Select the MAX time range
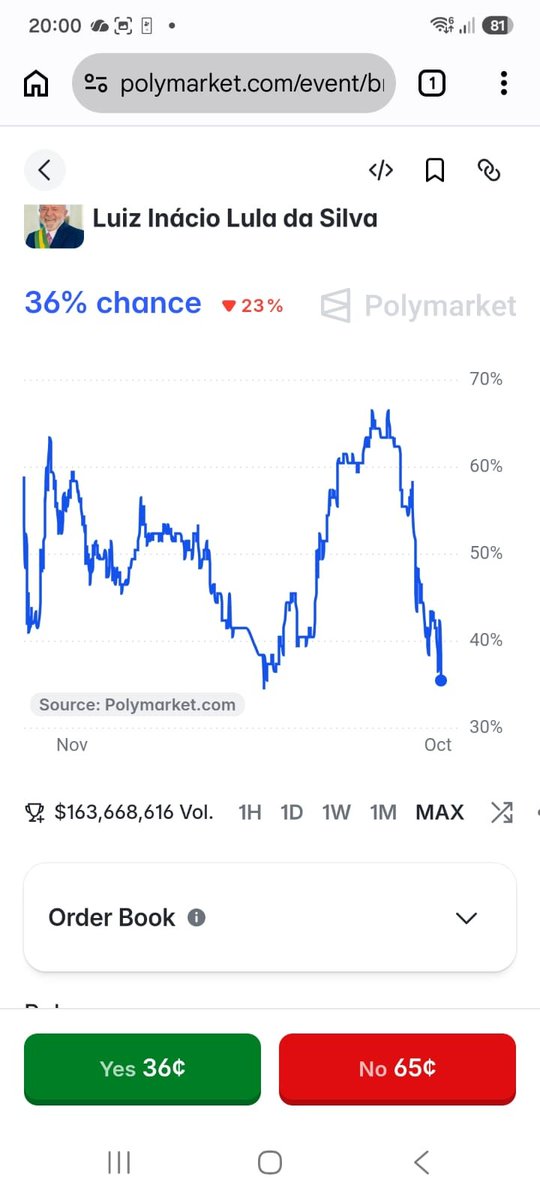Screen dimensions: 540x1200 [440, 812]
